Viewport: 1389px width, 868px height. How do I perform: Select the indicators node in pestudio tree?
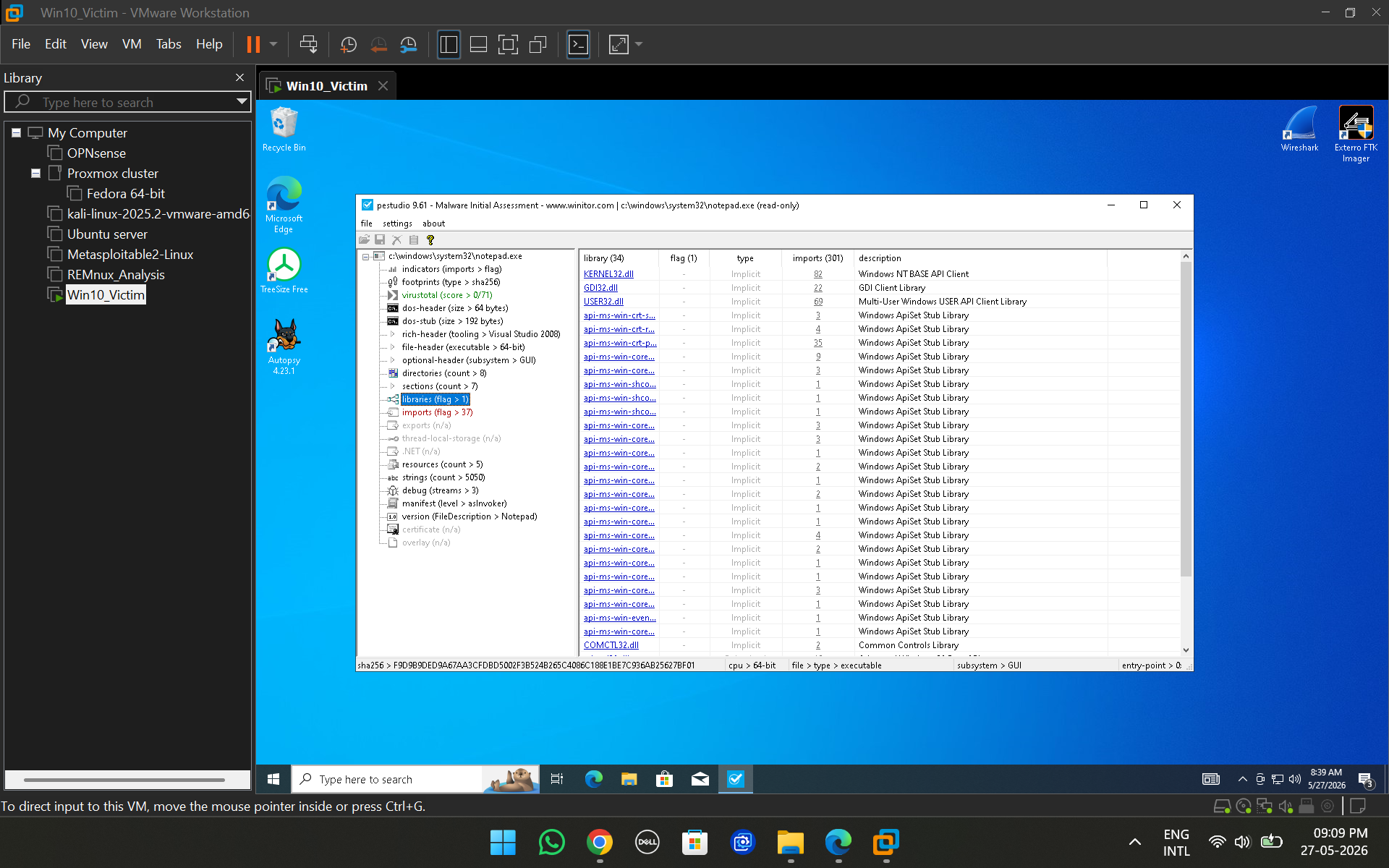coord(451,269)
